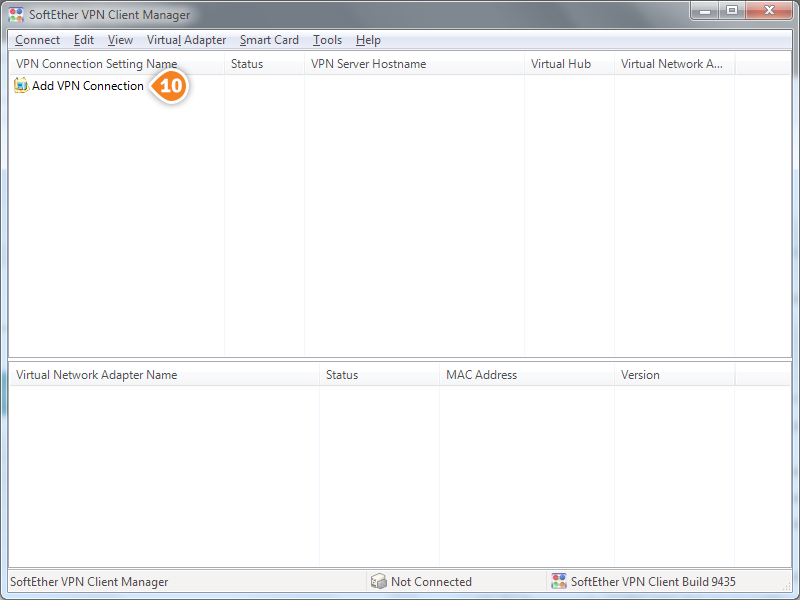The width and height of the screenshot is (800, 600).
Task: Sort by connection Status column header
Action: 264,64
